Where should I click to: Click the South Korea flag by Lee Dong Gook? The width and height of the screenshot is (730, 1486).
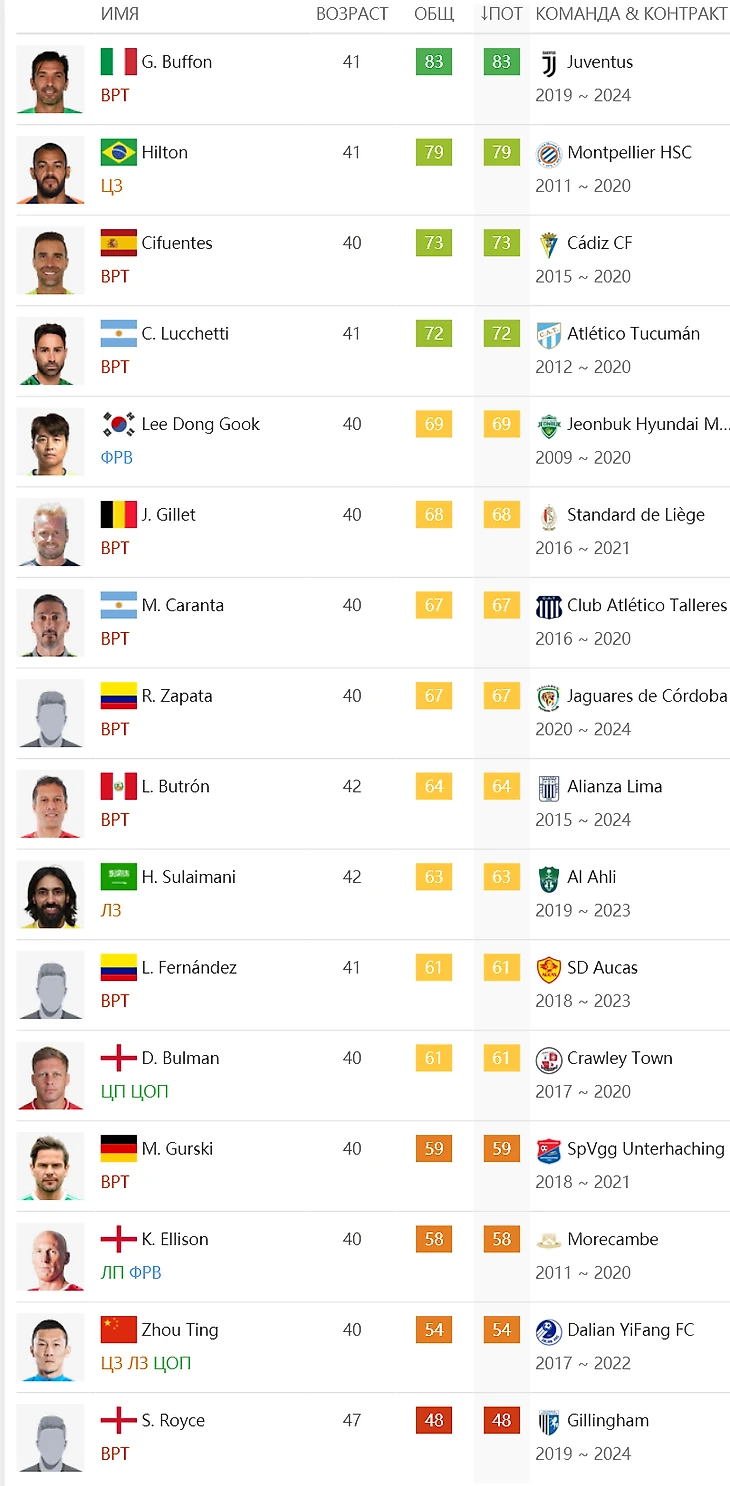118,424
